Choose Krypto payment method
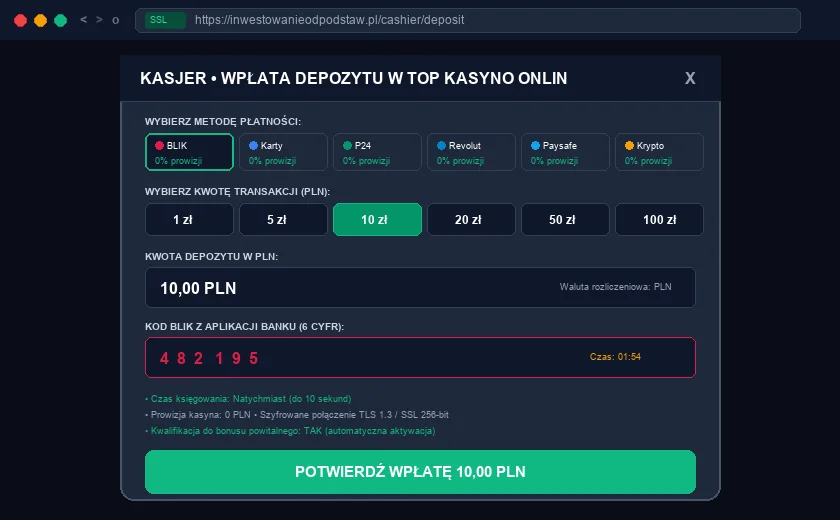Screen dimensions: 840x520 [659, 152]
